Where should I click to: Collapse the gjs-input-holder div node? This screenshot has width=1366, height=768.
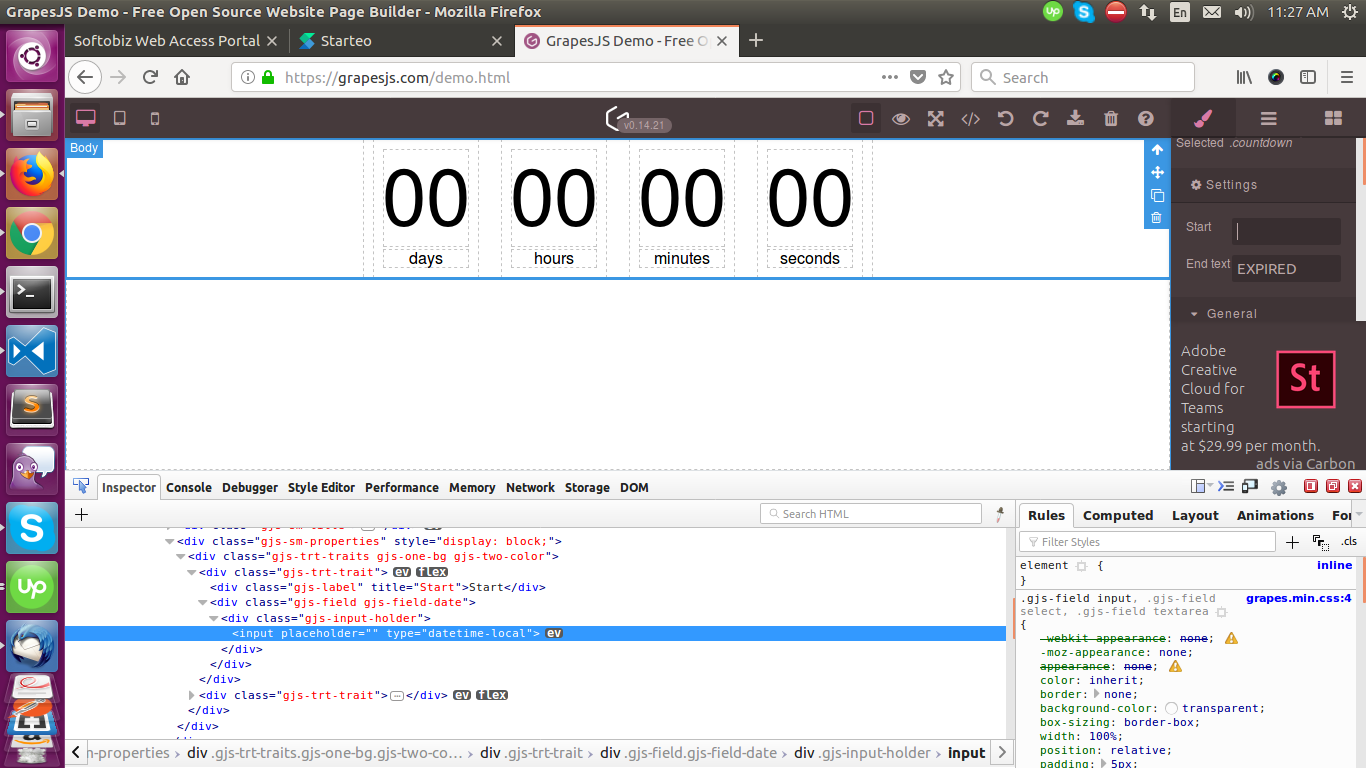tap(213, 618)
